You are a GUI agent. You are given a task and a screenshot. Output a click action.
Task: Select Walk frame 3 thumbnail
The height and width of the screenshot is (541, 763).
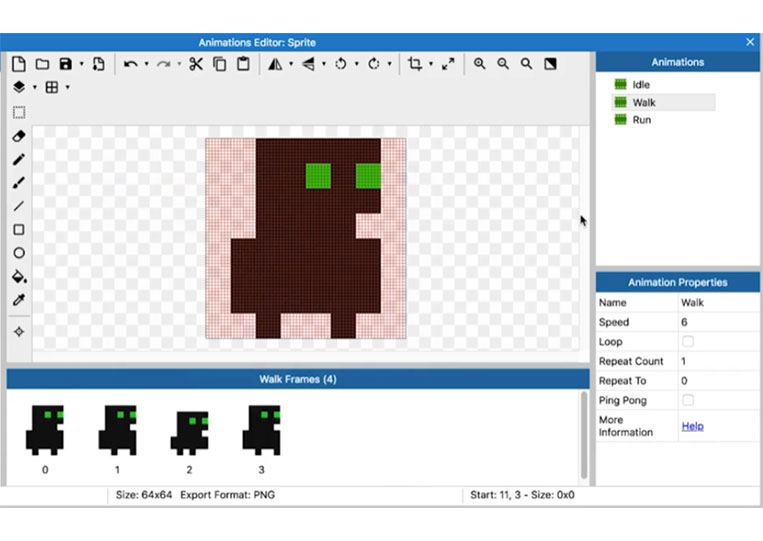point(261,430)
